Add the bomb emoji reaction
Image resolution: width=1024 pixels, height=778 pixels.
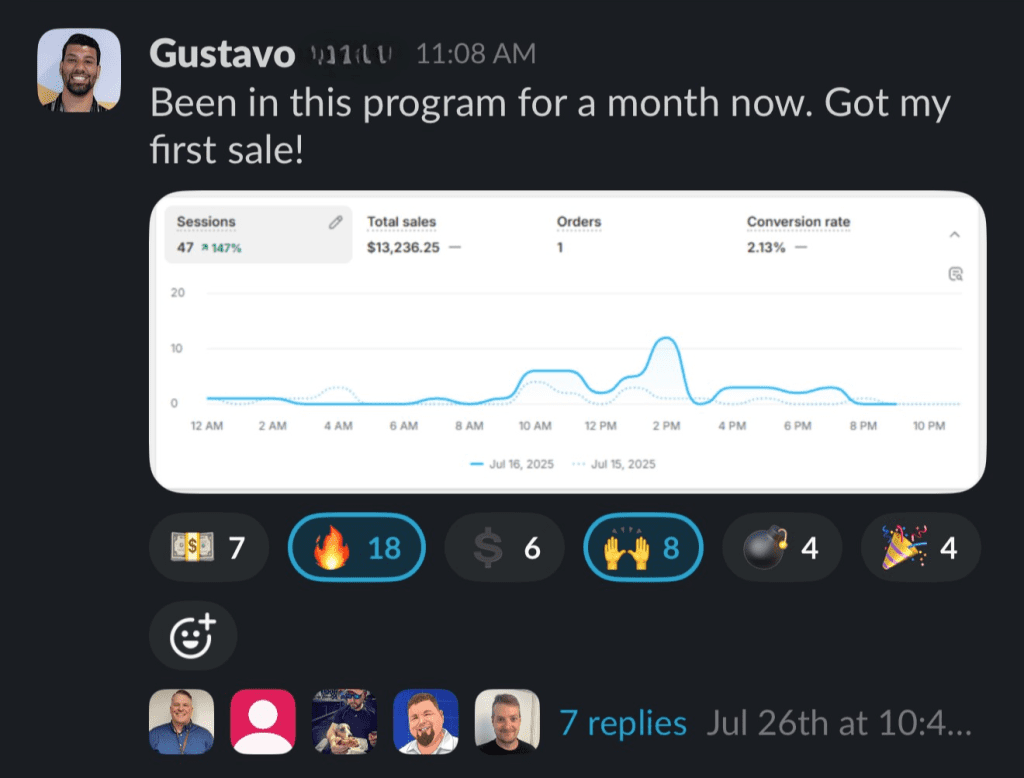point(782,547)
